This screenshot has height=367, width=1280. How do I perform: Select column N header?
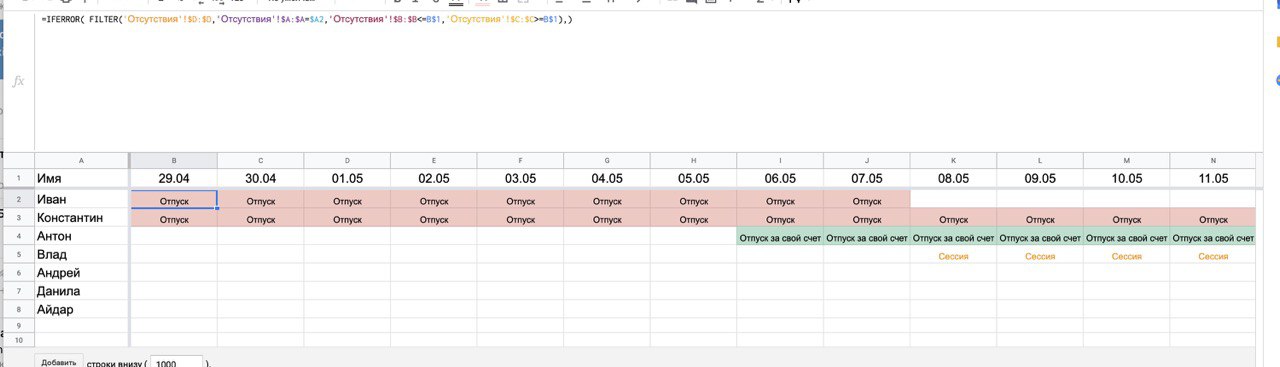tap(1213, 161)
